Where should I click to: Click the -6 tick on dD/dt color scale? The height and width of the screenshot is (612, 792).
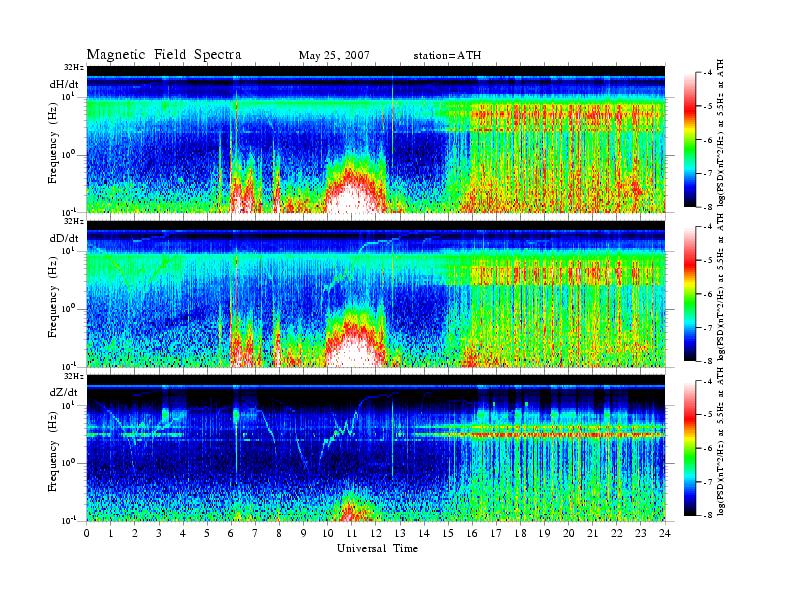coord(709,294)
